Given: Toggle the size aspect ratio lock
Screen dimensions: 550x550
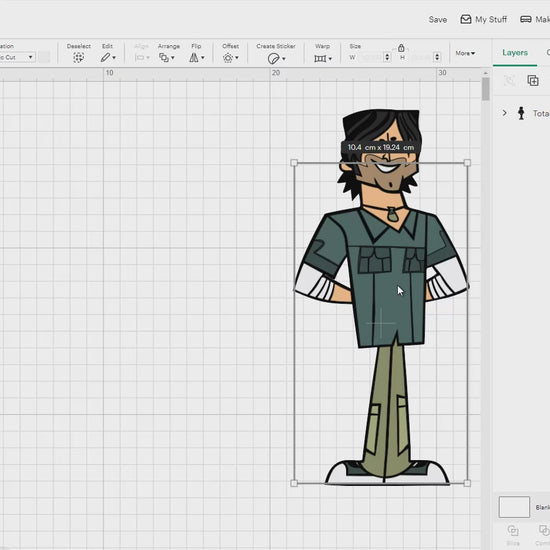Looking at the screenshot, I should [x=401, y=47].
